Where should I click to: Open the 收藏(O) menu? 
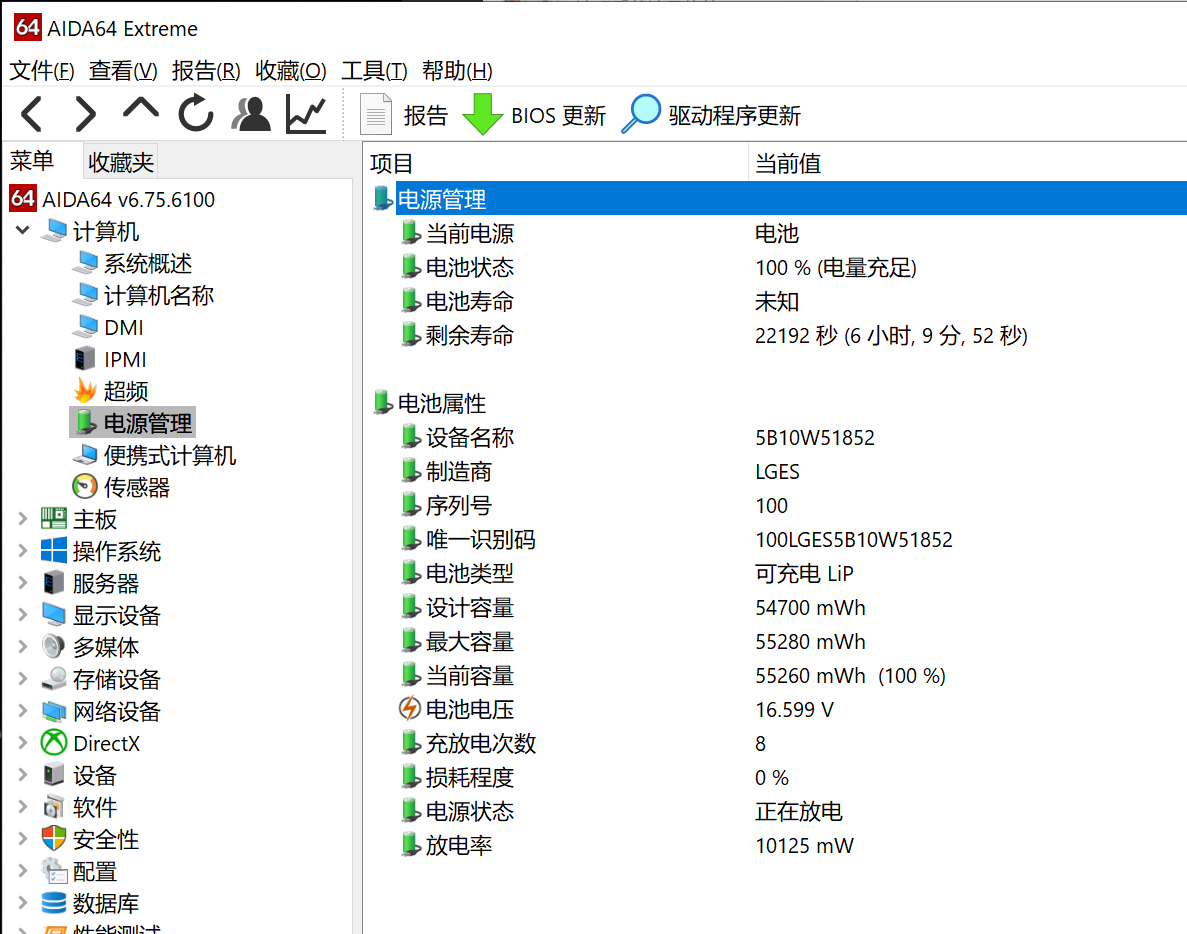pos(291,70)
